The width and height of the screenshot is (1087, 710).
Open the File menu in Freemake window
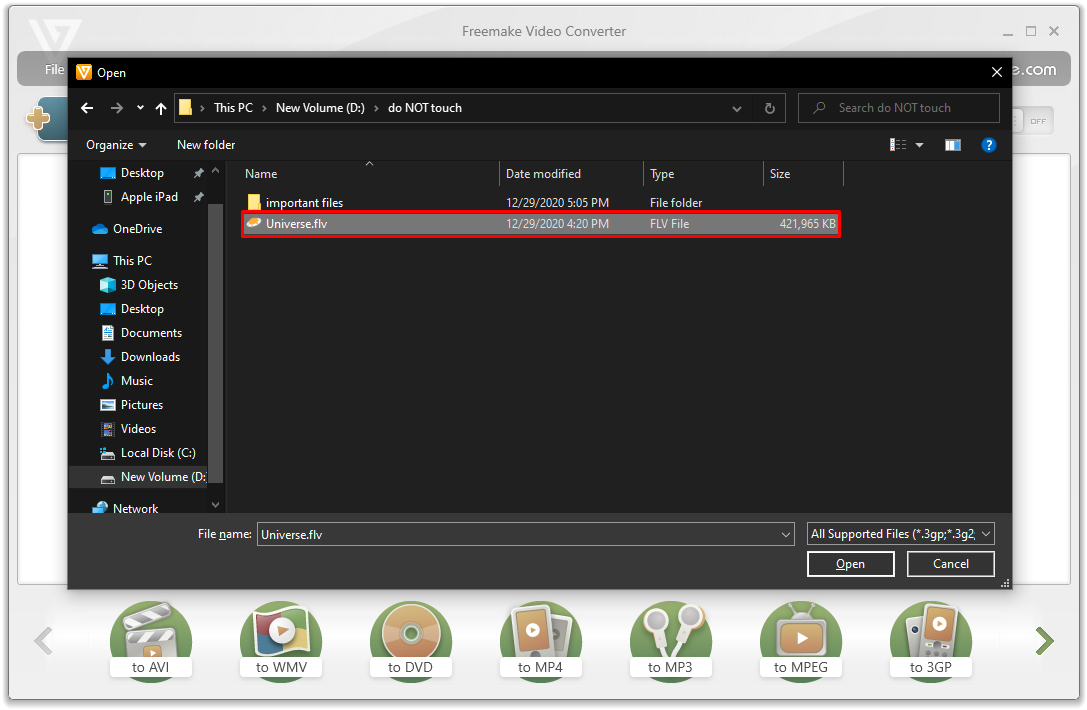[55, 69]
